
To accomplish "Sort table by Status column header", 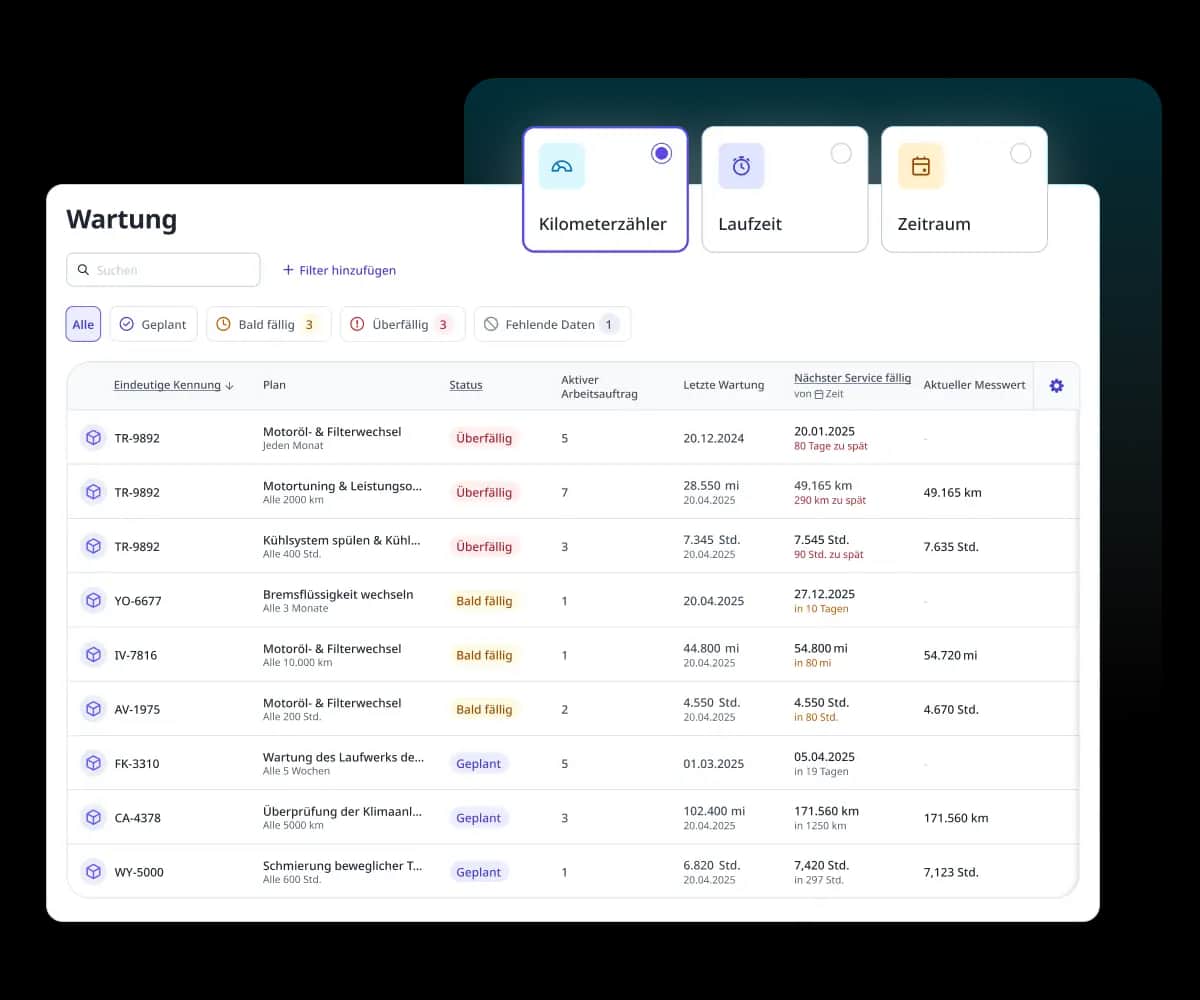I will (x=465, y=385).
